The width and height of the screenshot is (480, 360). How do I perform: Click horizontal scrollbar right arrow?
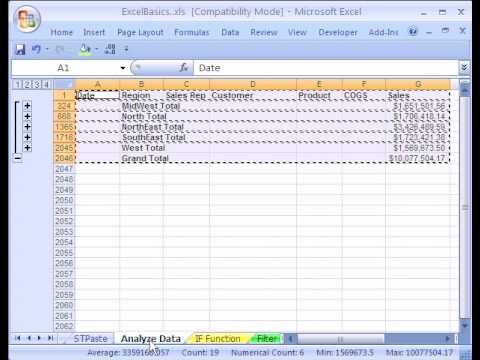tap(447, 339)
